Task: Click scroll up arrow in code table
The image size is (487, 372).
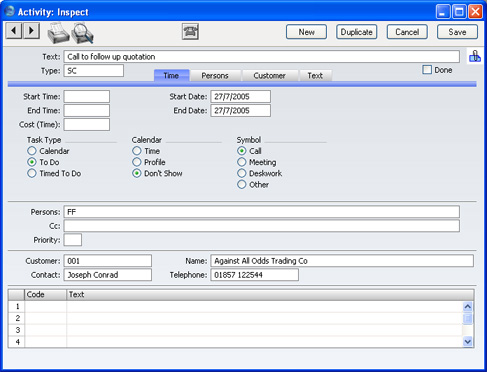Action: coord(468,306)
